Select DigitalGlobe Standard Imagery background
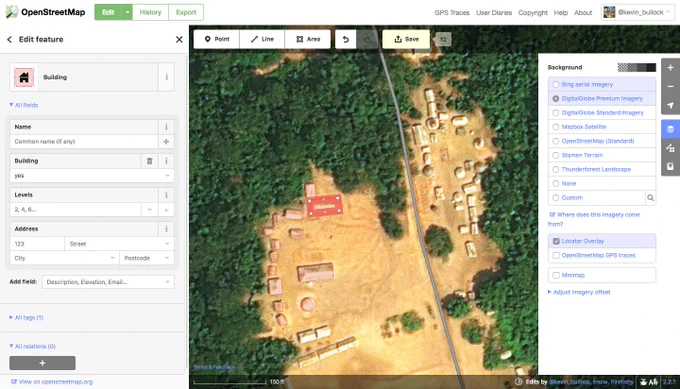Screen dimensions: 680x389 pos(602,113)
